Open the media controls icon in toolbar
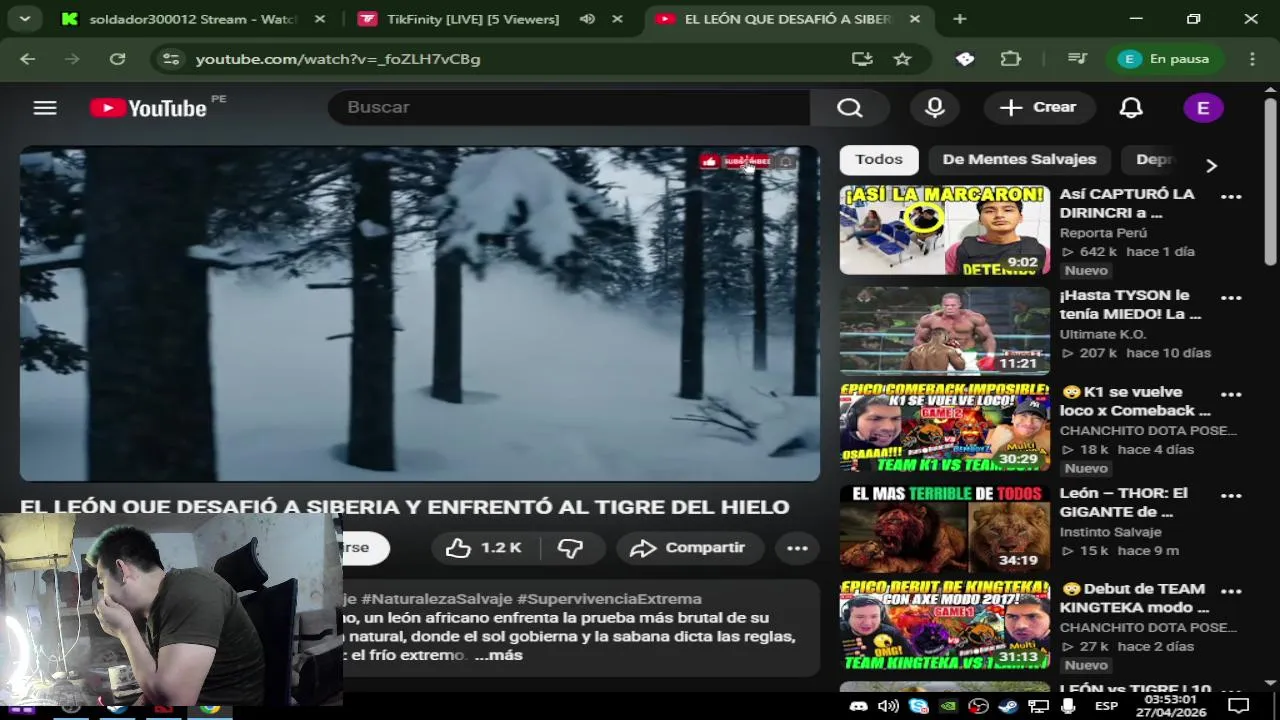The height and width of the screenshot is (720, 1280). [1077, 59]
